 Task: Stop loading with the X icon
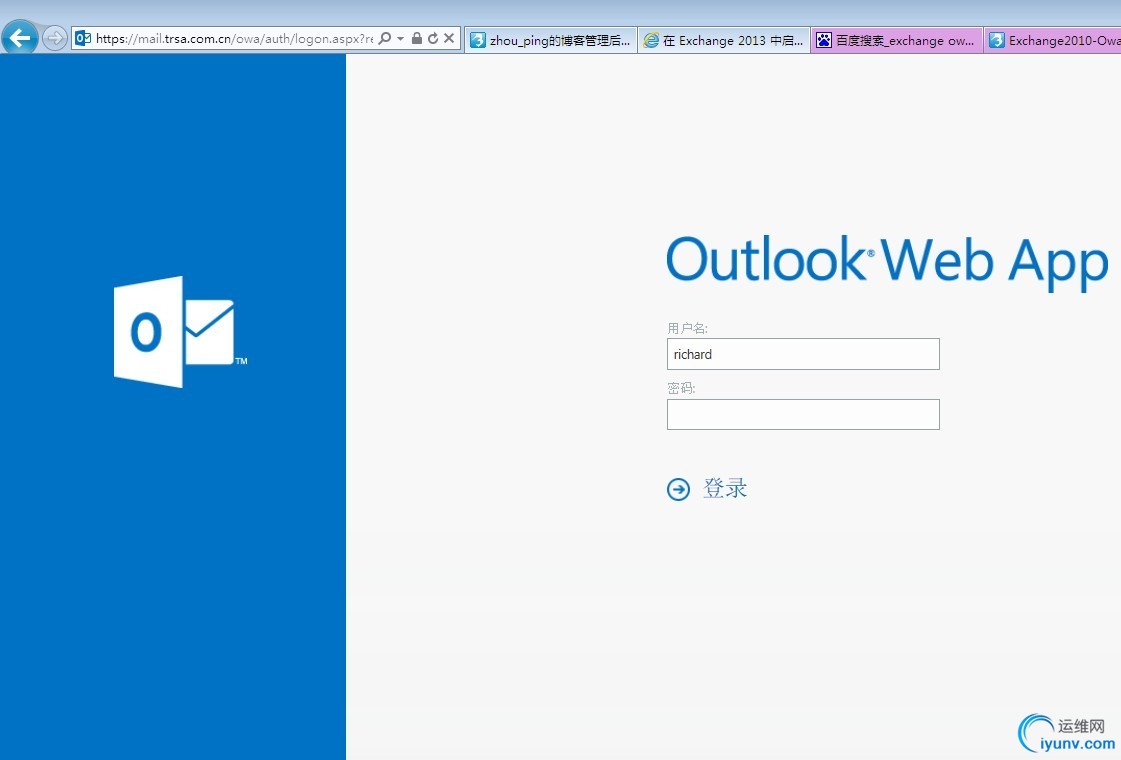click(x=449, y=39)
